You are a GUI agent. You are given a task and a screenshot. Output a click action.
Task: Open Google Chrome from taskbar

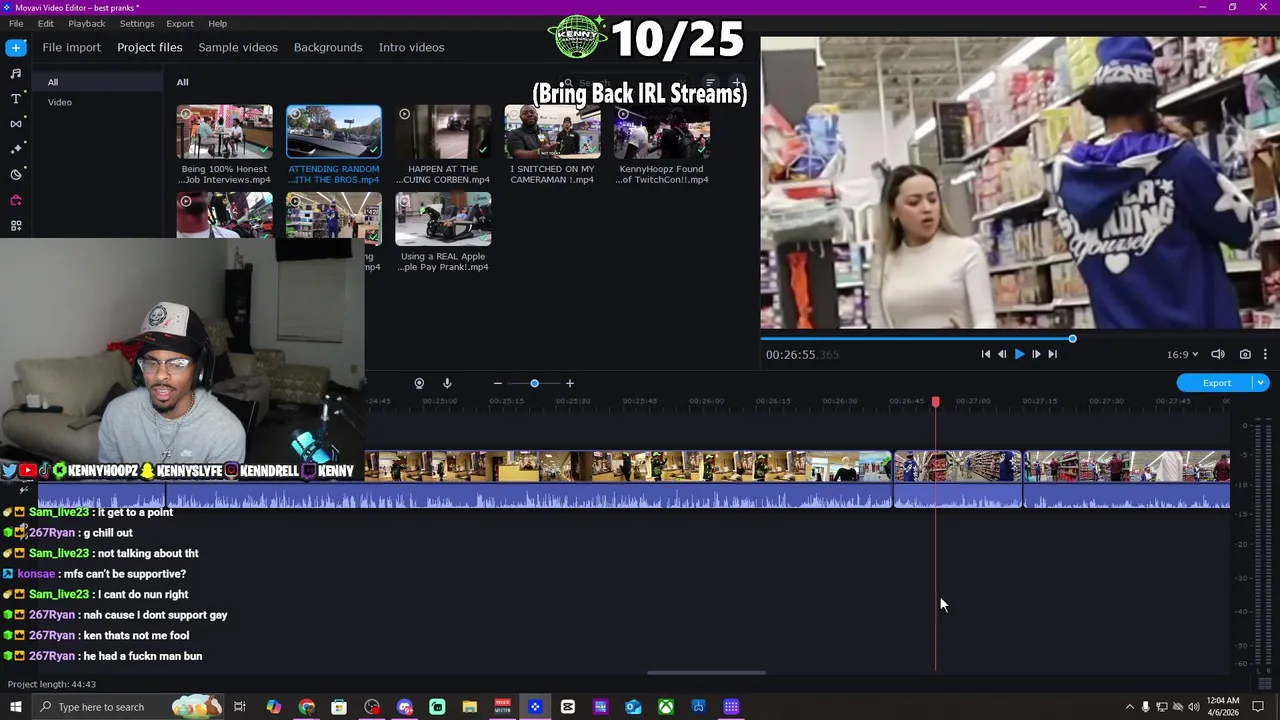pos(306,707)
